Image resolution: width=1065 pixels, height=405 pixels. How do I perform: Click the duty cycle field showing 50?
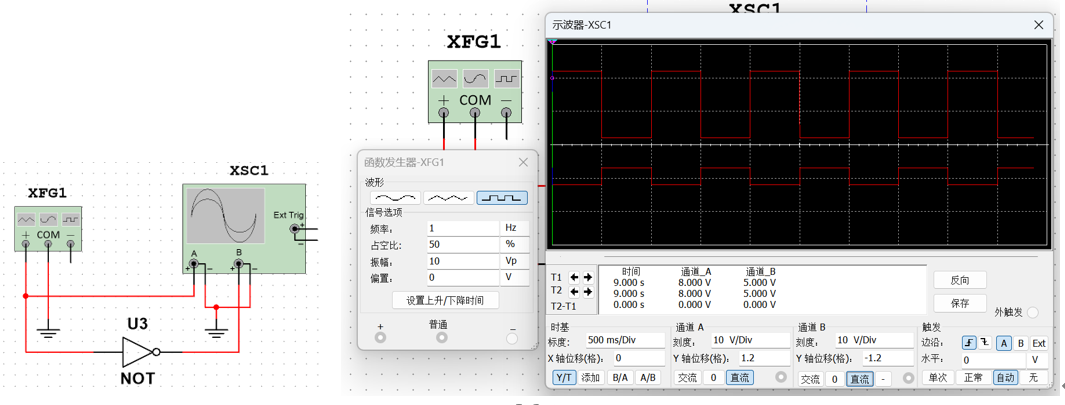(463, 245)
